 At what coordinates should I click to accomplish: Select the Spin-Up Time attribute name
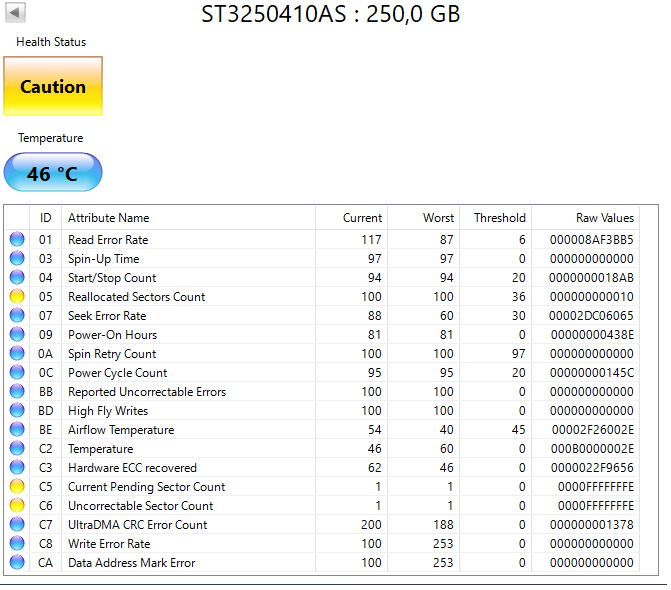pos(104,259)
